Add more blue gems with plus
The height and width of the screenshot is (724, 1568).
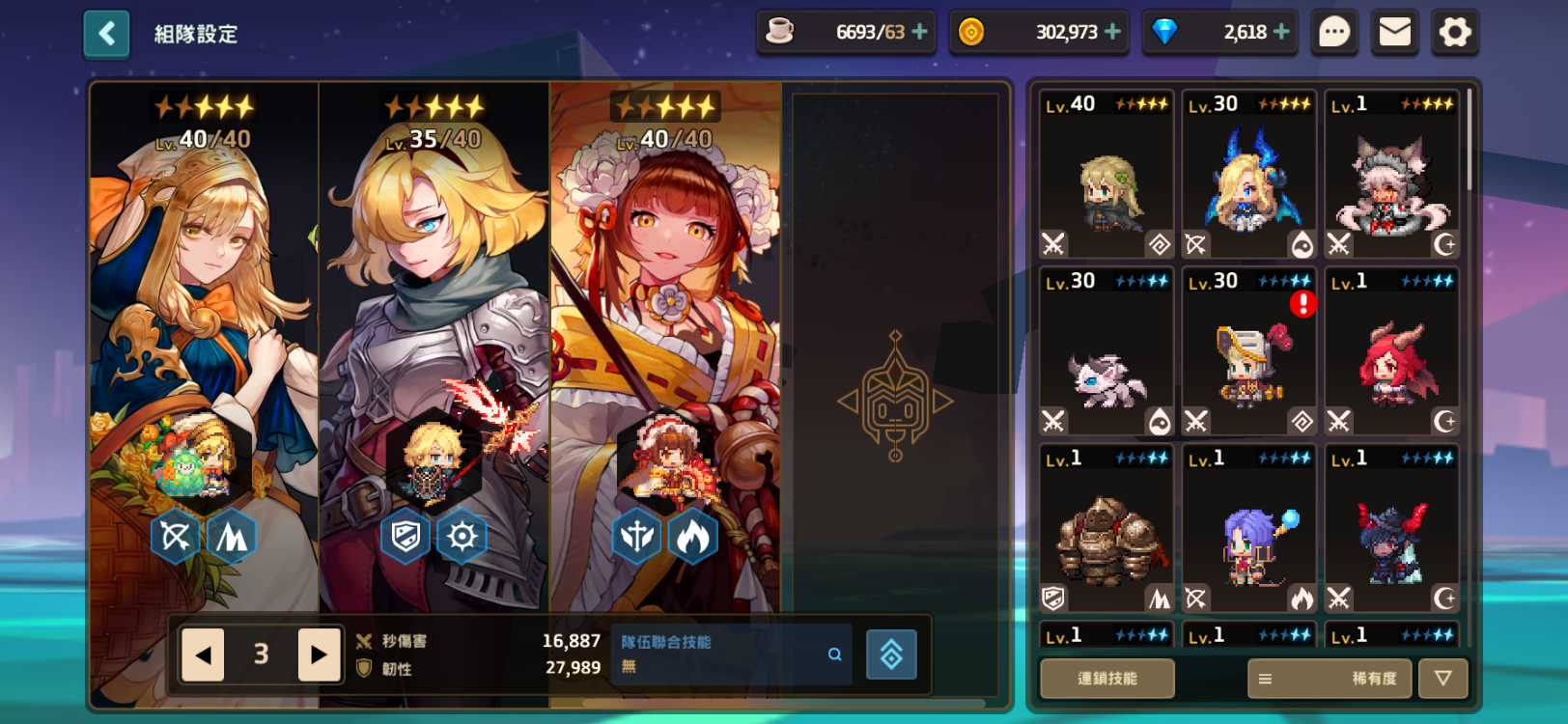[x=1281, y=32]
